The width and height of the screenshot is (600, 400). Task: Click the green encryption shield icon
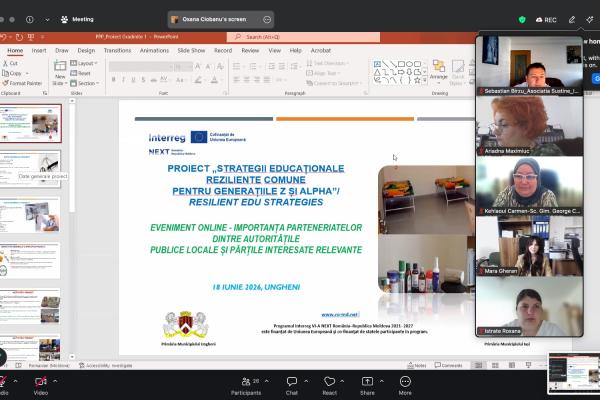click(522, 20)
